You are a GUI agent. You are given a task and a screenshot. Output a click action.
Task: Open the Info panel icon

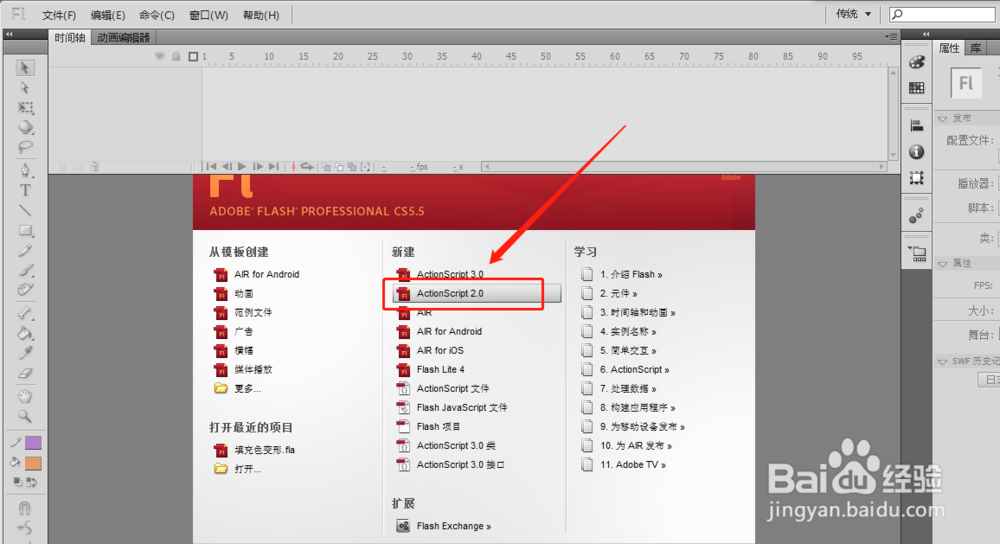point(916,152)
